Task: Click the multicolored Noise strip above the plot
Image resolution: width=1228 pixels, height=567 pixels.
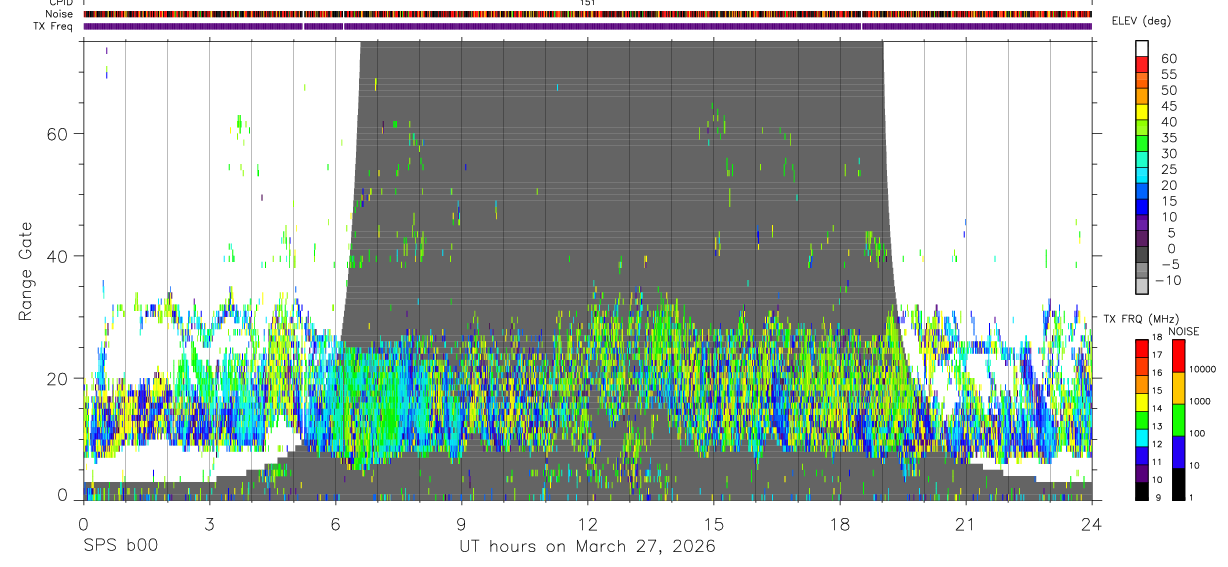Action: click(587, 14)
